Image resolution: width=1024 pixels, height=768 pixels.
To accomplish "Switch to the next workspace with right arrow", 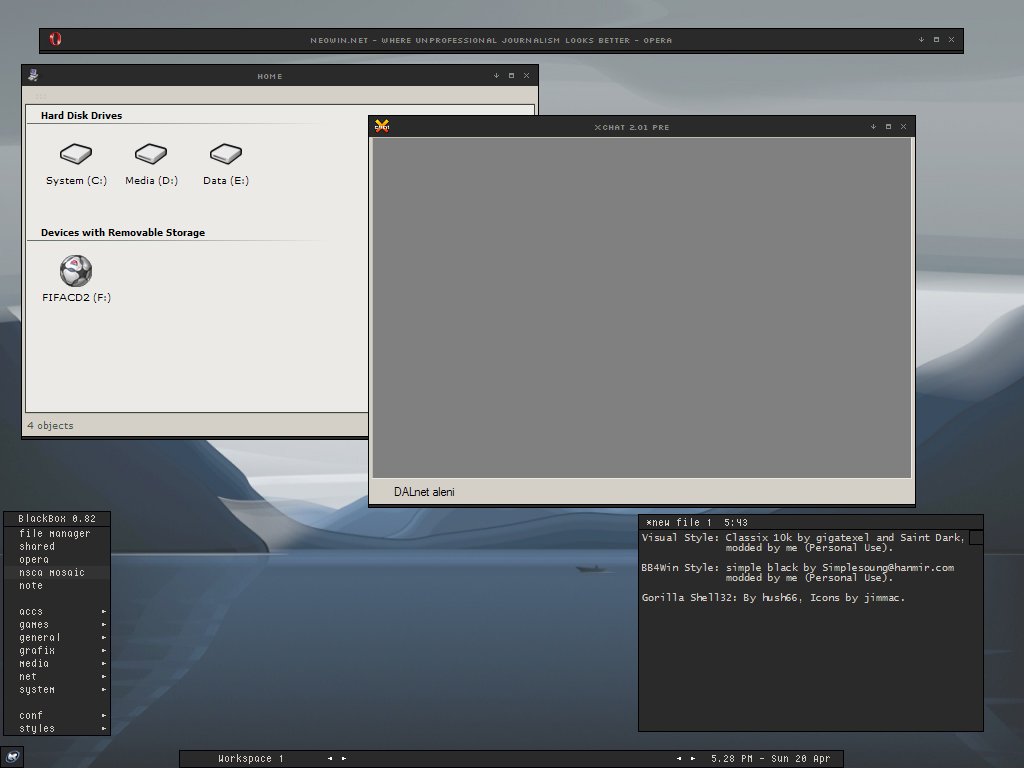I will click(x=344, y=758).
